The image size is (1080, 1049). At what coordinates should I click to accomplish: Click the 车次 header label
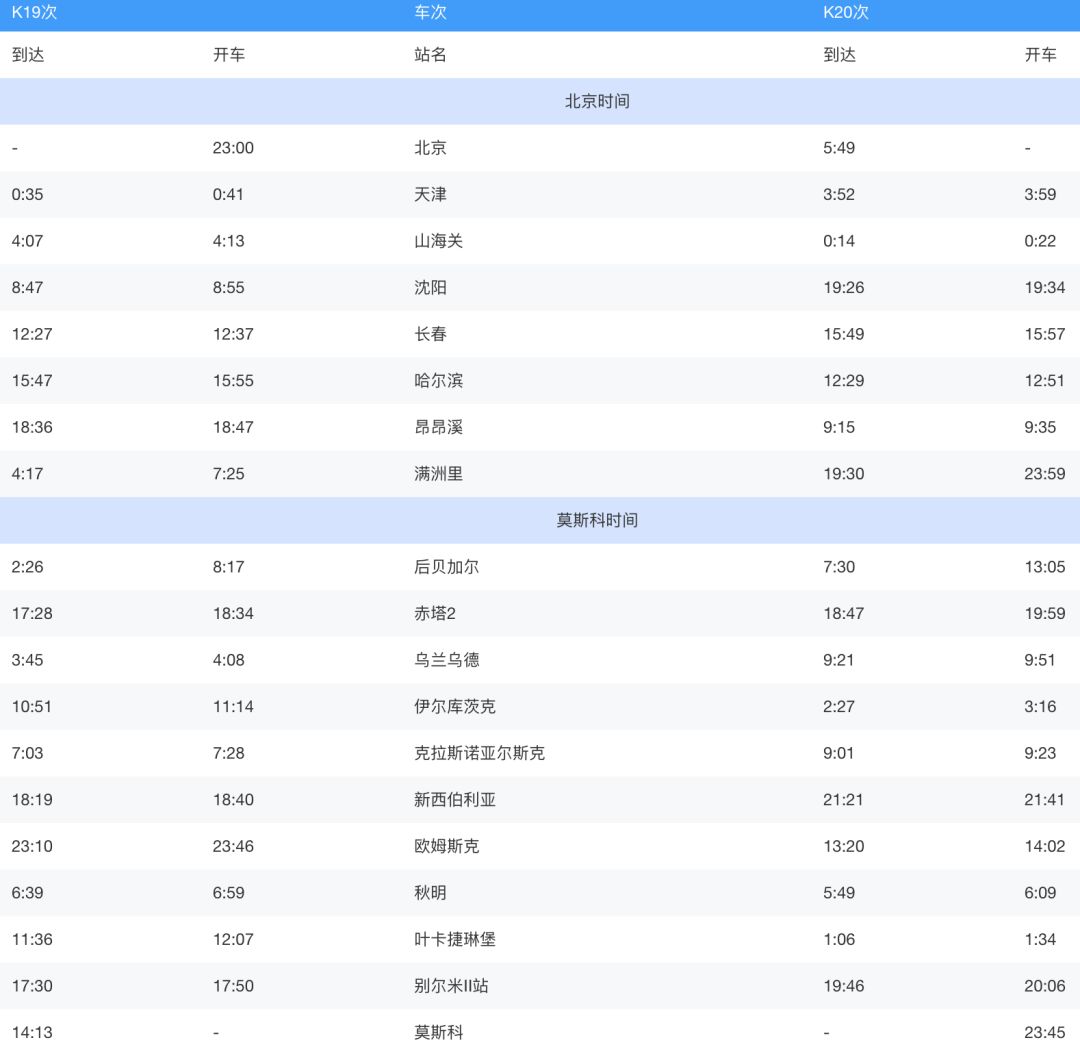[x=430, y=13]
